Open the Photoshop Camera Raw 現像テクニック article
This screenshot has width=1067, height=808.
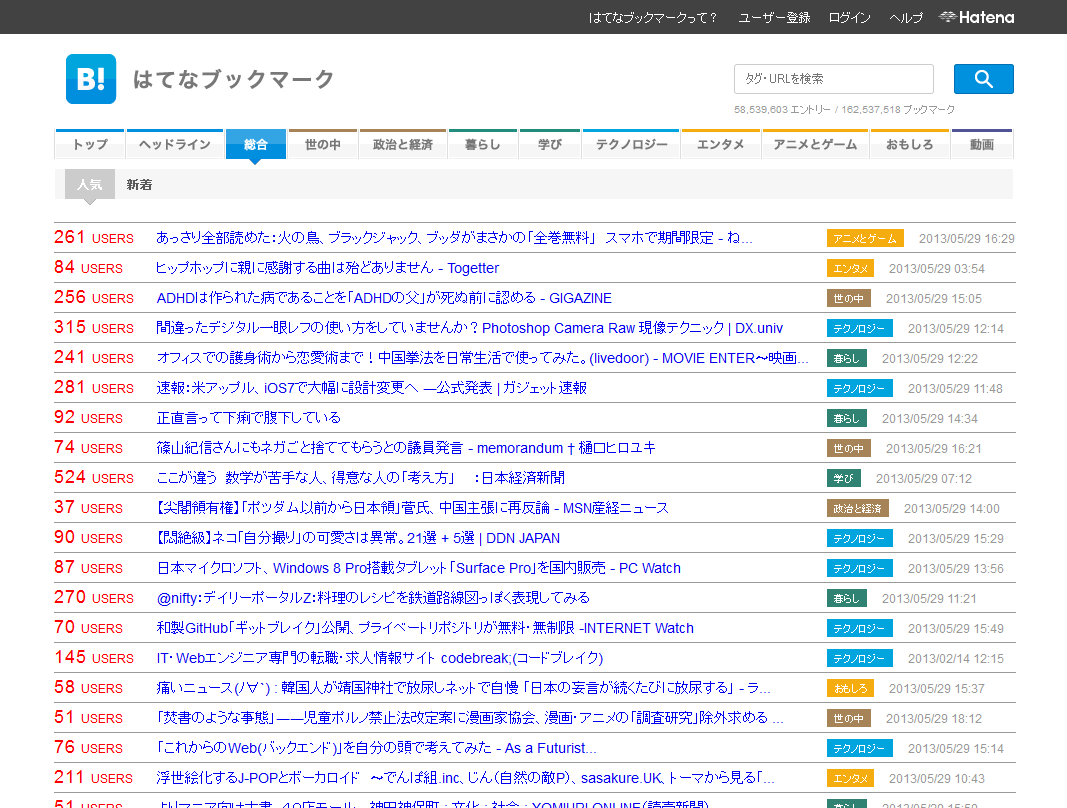470,327
